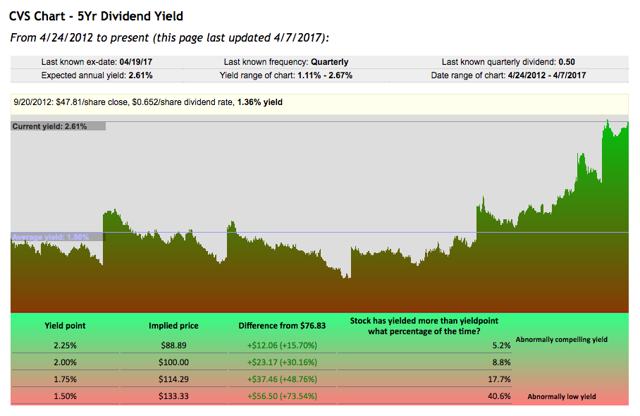Click 'Expected annual yield: 2.61%'
The width and height of the screenshot is (640, 416).
[97, 76]
